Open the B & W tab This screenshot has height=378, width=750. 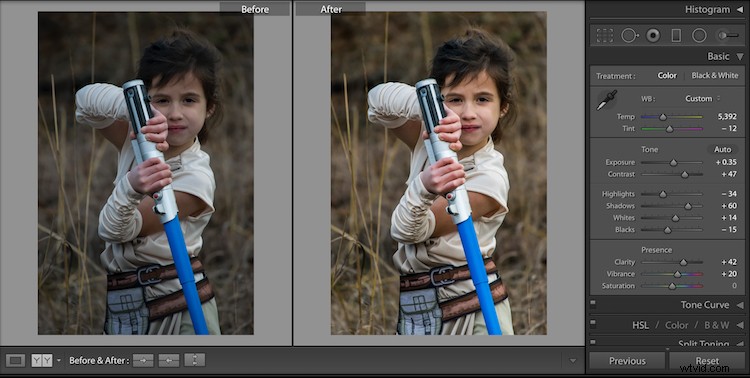pos(717,325)
